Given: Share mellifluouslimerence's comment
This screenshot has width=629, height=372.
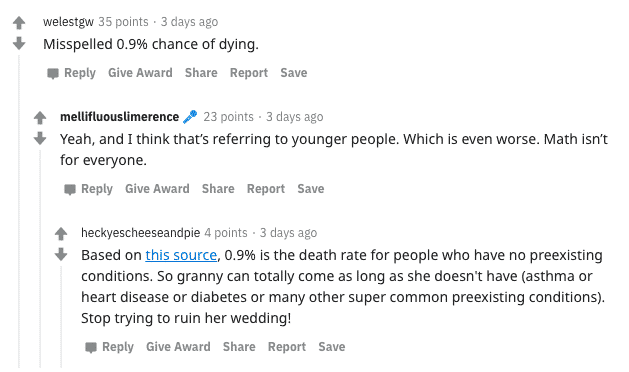Looking at the screenshot, I should coord(218,189).
